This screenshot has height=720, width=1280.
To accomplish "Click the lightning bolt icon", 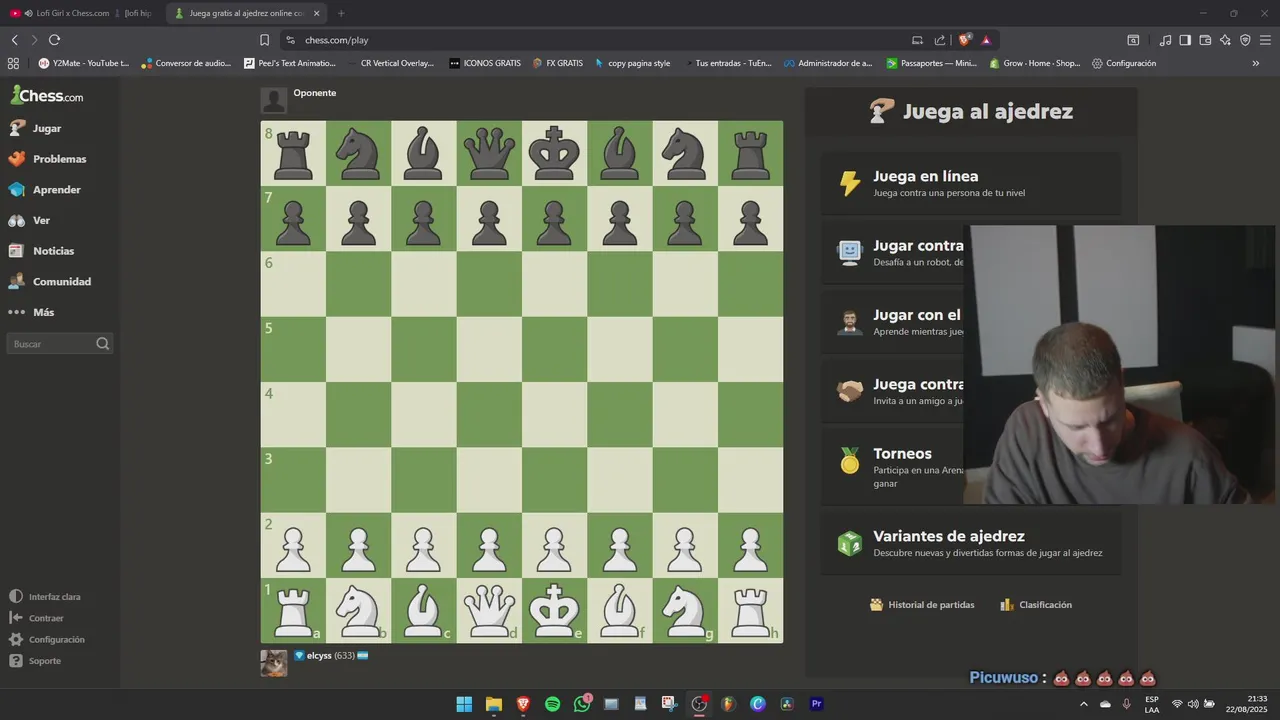I will click(x=849, y=183).
